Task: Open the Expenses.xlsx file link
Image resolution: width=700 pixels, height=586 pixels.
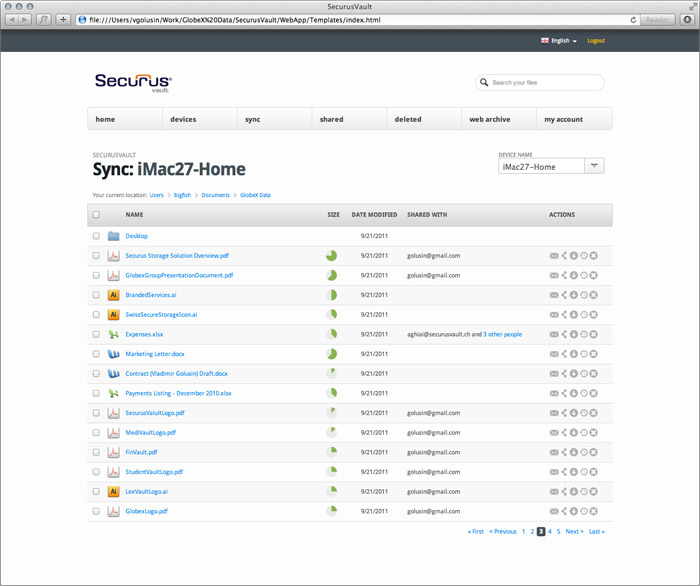Action: (144, 334)
